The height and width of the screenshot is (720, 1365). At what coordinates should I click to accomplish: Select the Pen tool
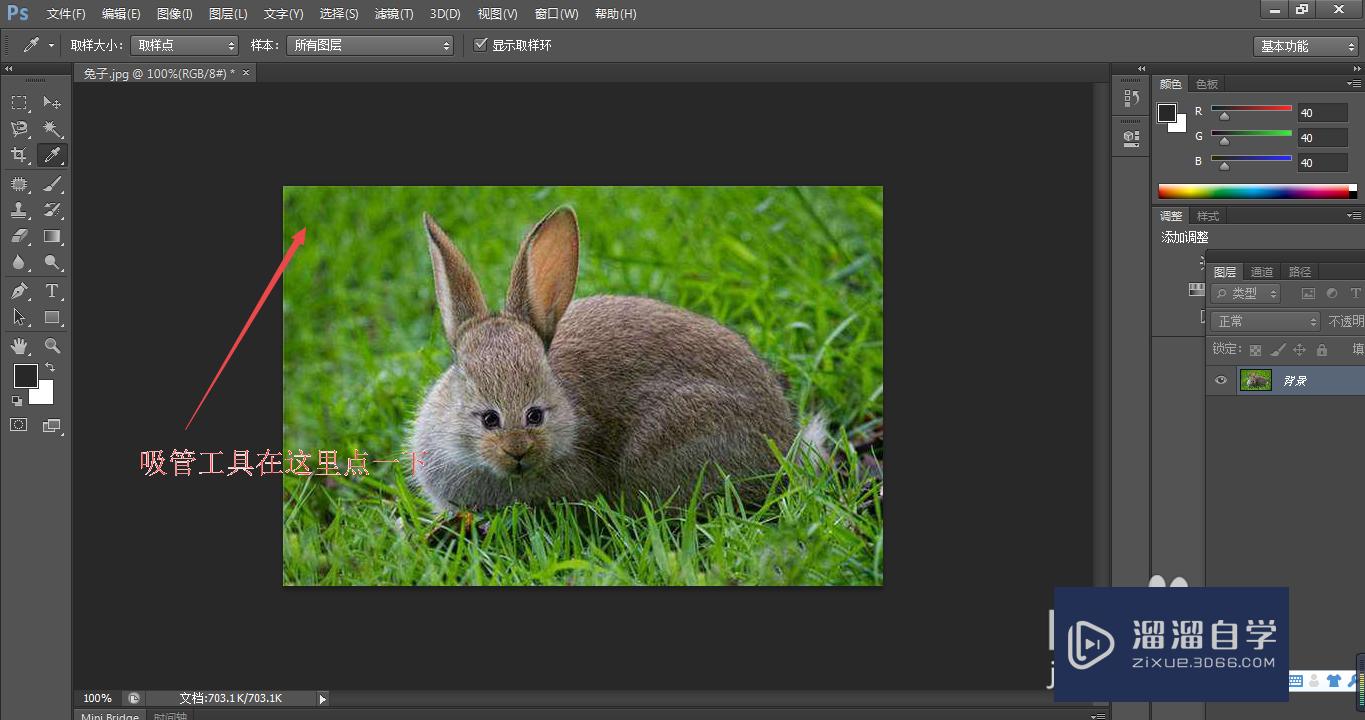(x=19, y=291)
